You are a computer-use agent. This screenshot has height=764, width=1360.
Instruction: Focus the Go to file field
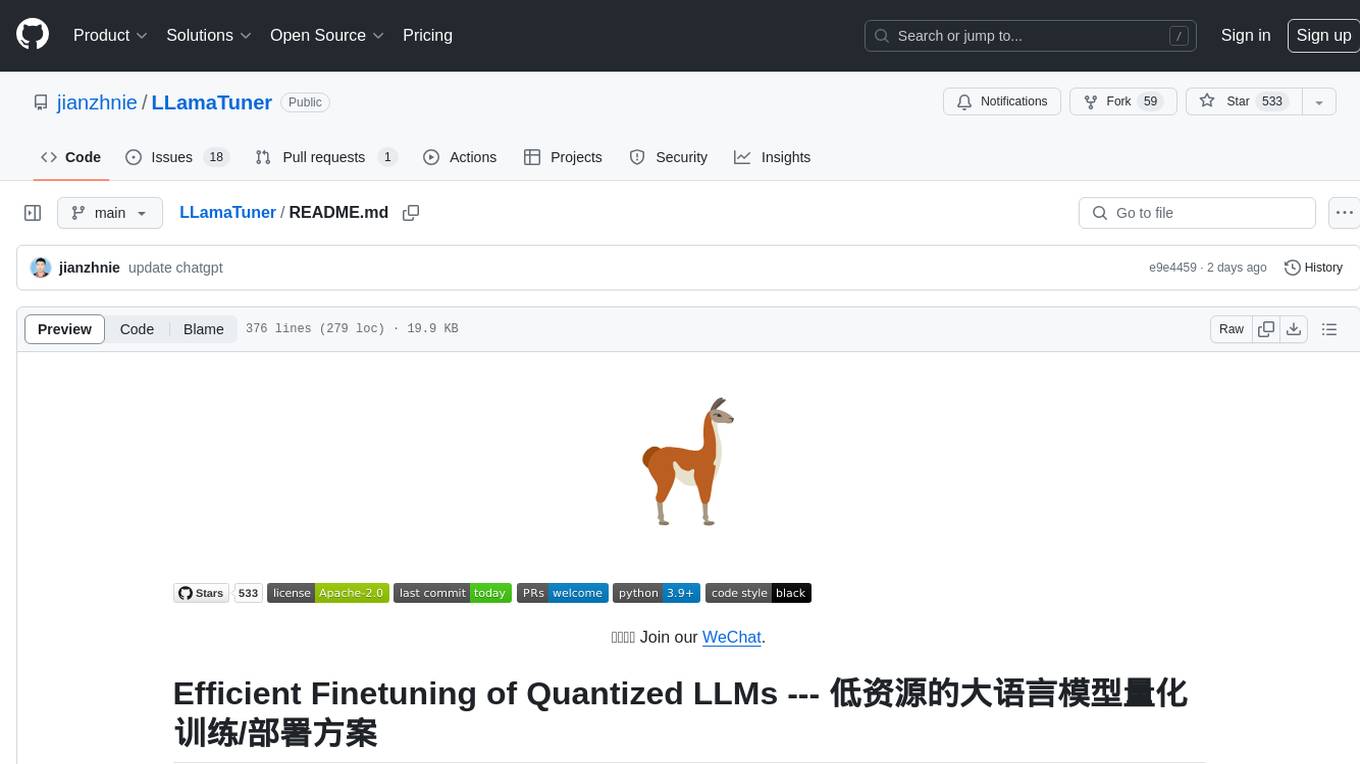[x=1197, y=213]
